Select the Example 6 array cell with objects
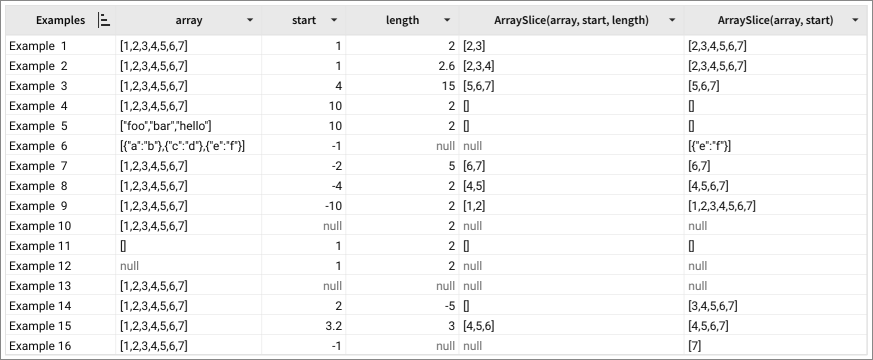This screenshot has width=873, height=360. 189,146
